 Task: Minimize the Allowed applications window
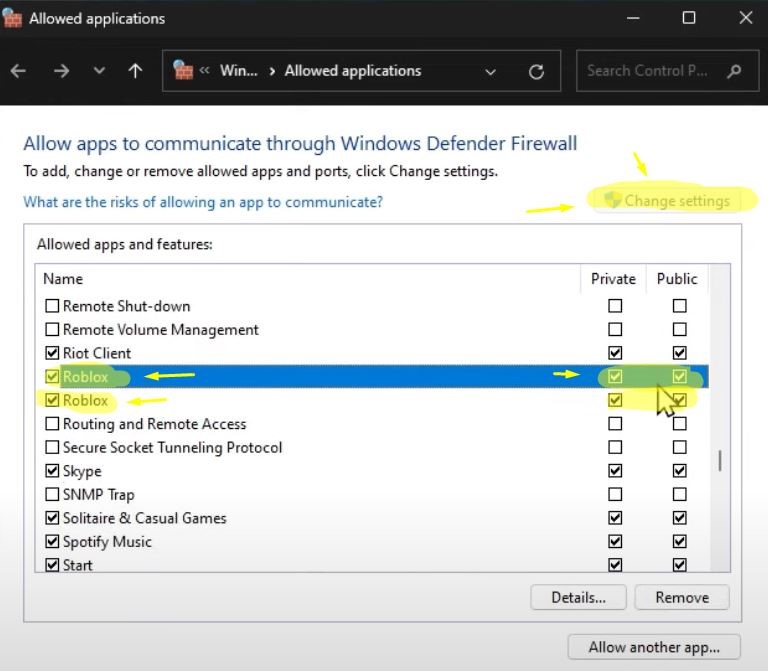pyautogui.click(x=633, y=18)
